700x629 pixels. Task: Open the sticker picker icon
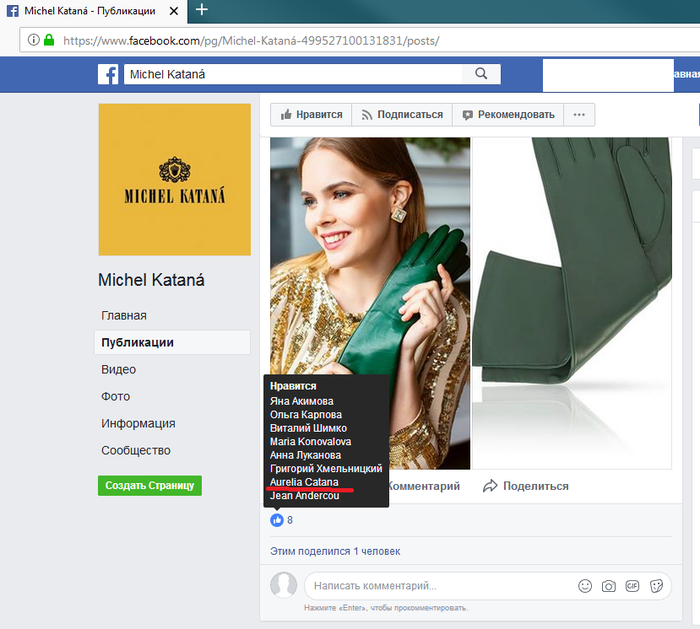pyautogui.click(x=657, y=585)
